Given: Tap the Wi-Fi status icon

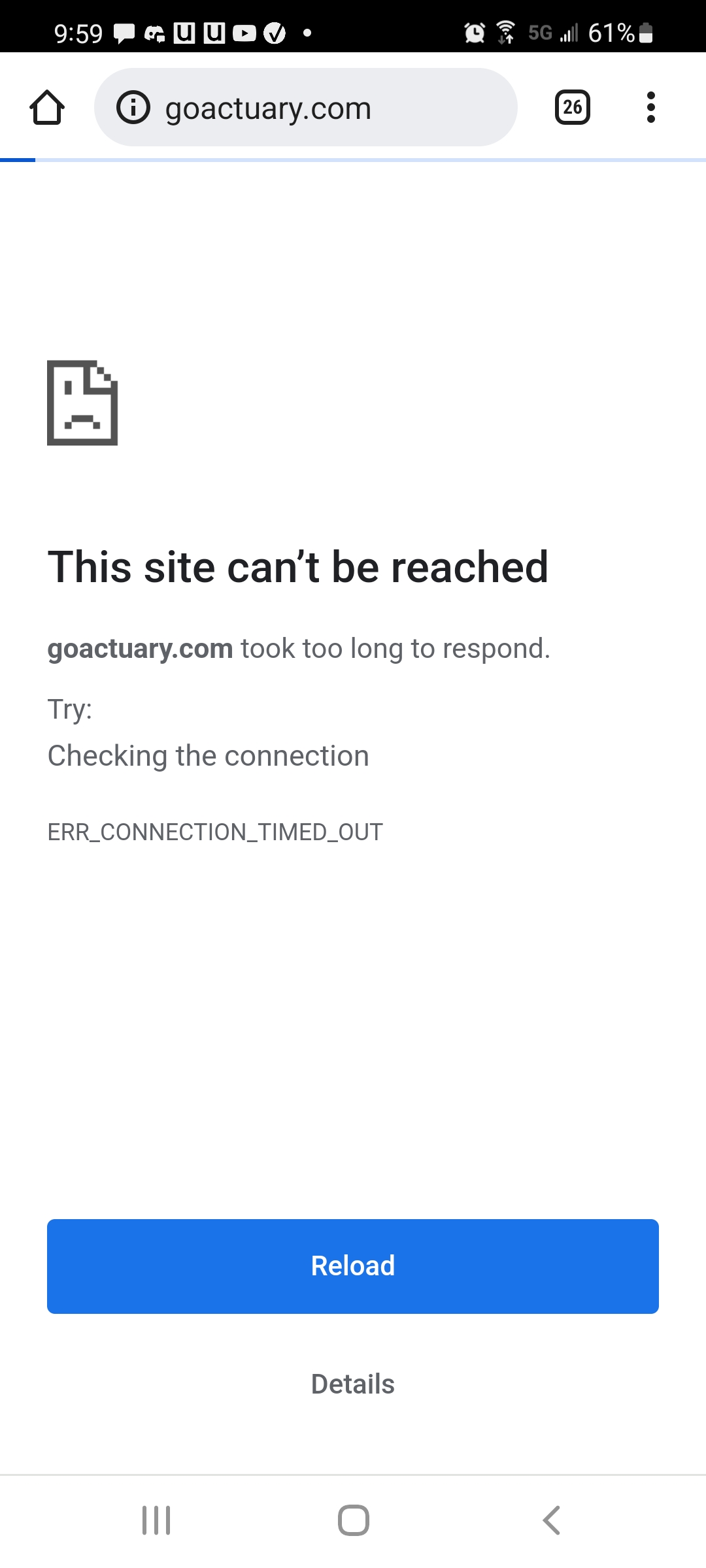Looking at the screenshot, I should [x=505, y=32].
